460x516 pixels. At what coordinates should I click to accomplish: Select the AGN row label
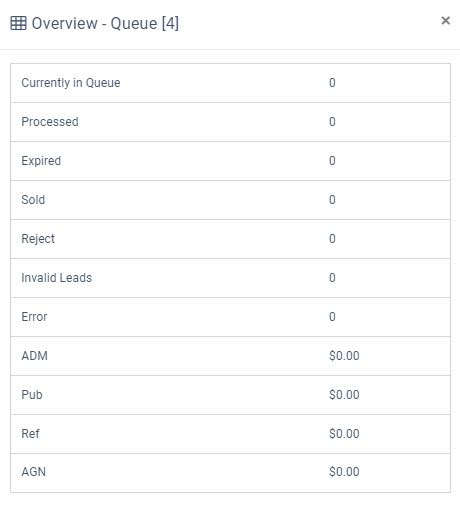pyautogui.click(x=34, y=472)
